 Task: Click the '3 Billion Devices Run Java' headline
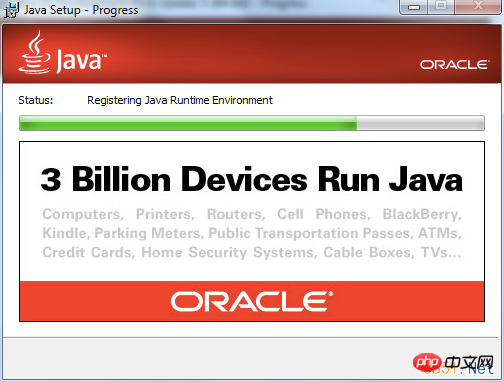(252, 179)
